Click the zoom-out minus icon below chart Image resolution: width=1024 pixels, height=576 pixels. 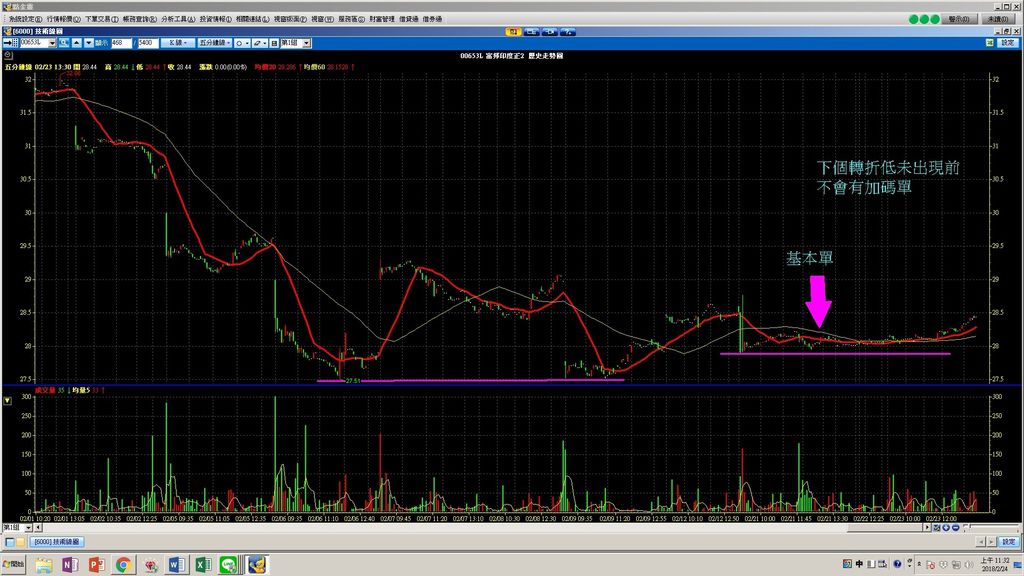click(955, 527)
